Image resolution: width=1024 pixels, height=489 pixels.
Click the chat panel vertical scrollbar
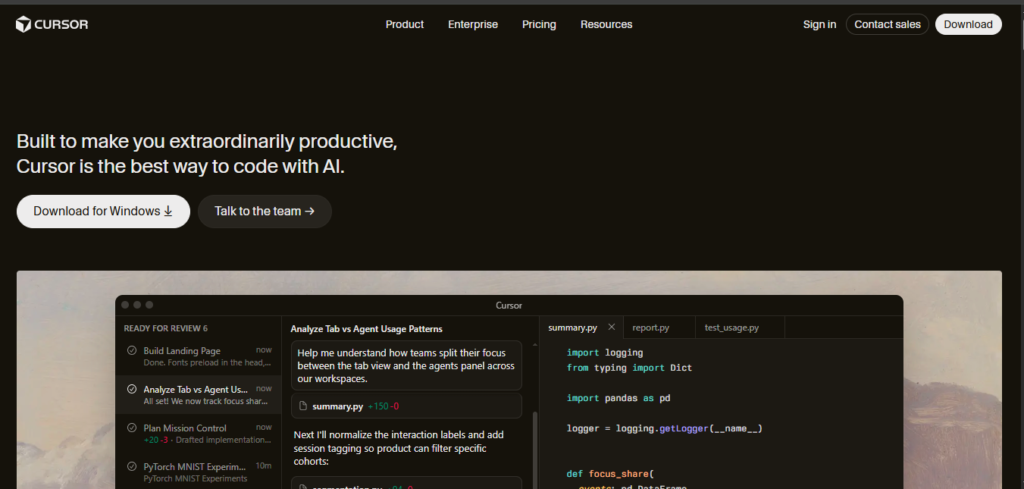(536, 450)
